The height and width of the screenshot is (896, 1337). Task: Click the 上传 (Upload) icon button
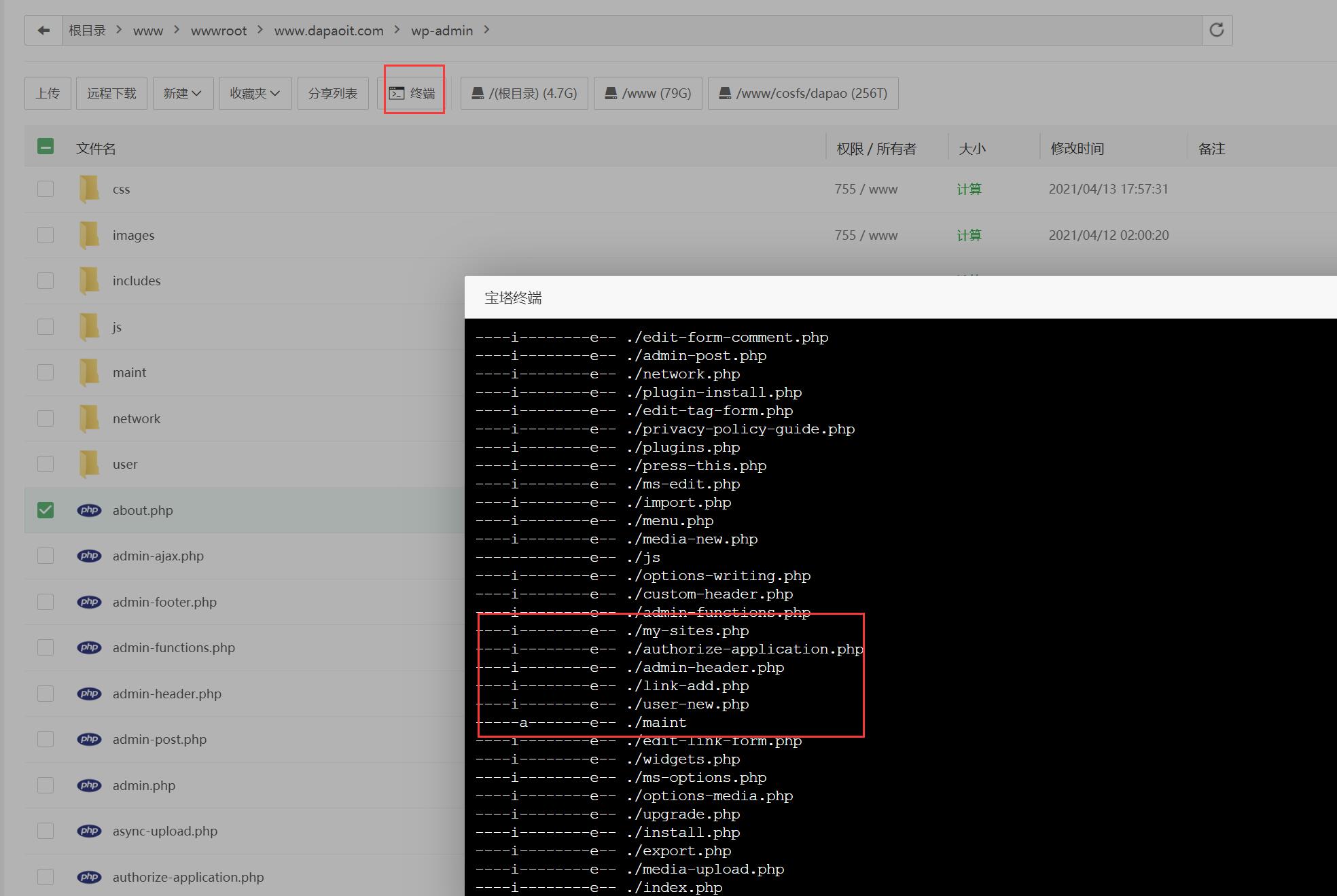(x=47, y=93)
